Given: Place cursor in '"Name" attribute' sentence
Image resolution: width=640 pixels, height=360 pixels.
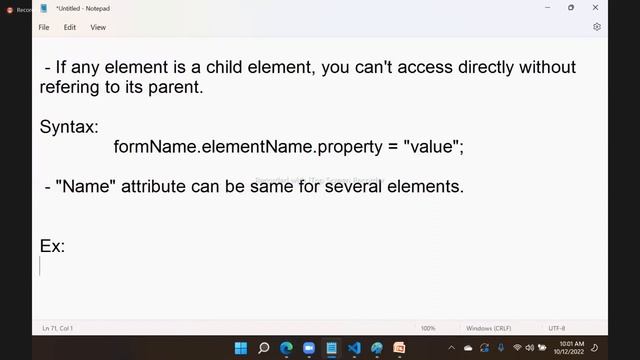Looking at the screenshot, I should (x=254, y=187).
